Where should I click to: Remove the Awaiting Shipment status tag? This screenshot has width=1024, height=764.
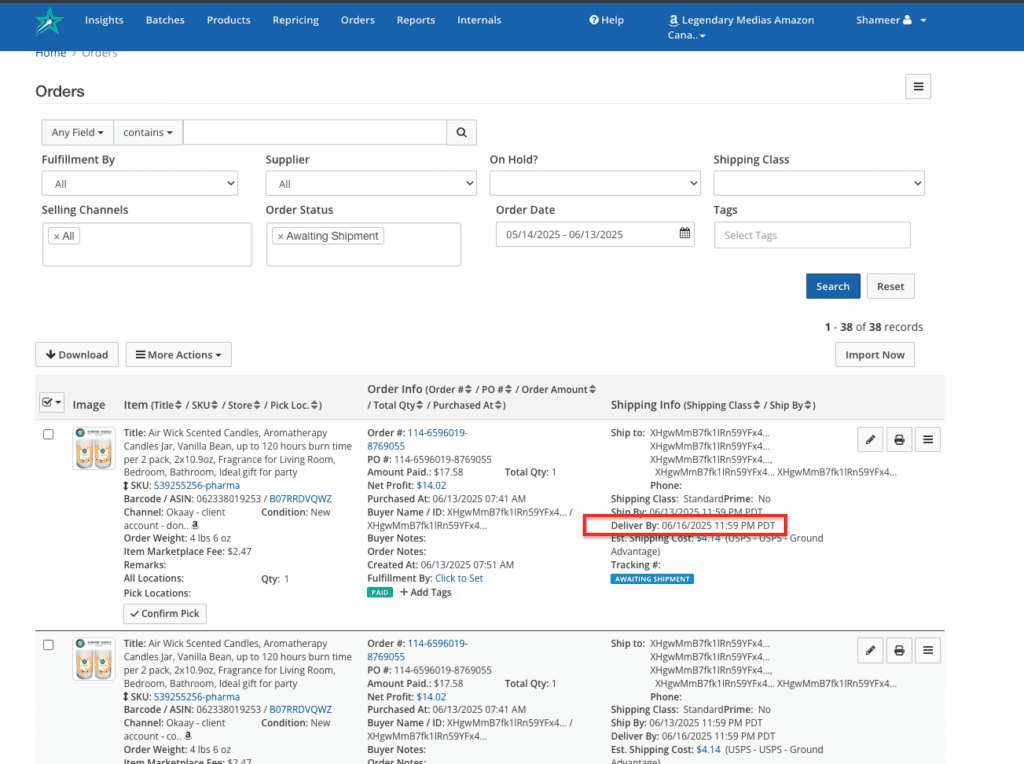click(281, 236)
